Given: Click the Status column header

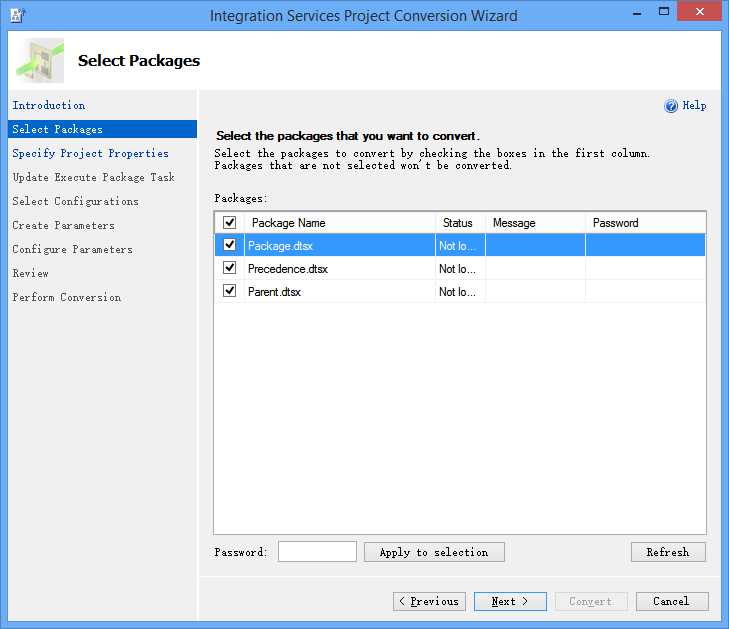Looking at the screenshot, I should [x=459, y=223].
